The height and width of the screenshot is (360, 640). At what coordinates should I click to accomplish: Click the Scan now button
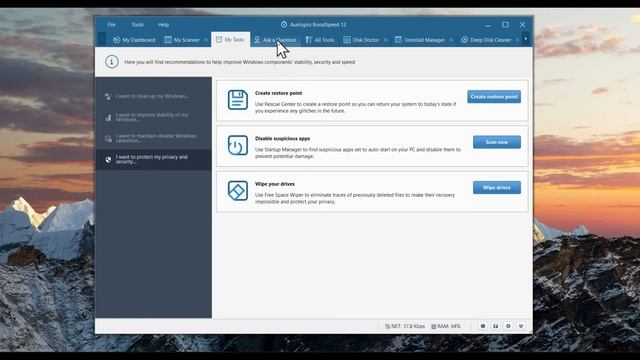click(497, 142)
